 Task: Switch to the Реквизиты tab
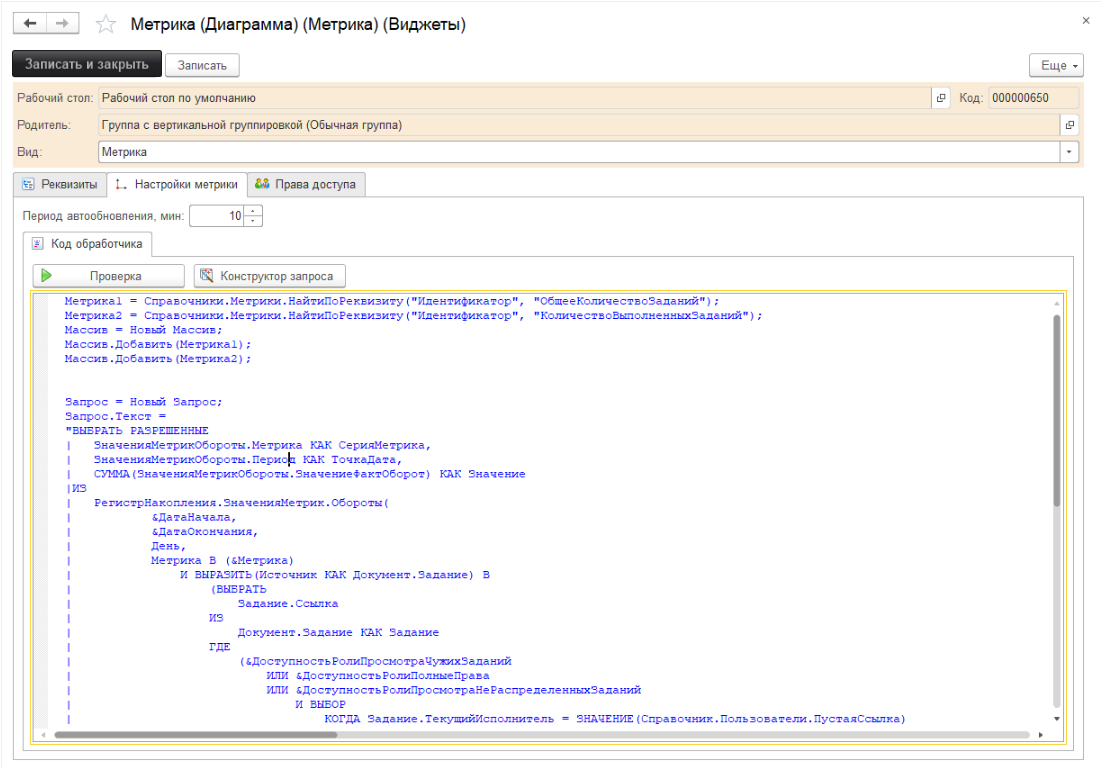pyautogui.click(x=60, y=184)
